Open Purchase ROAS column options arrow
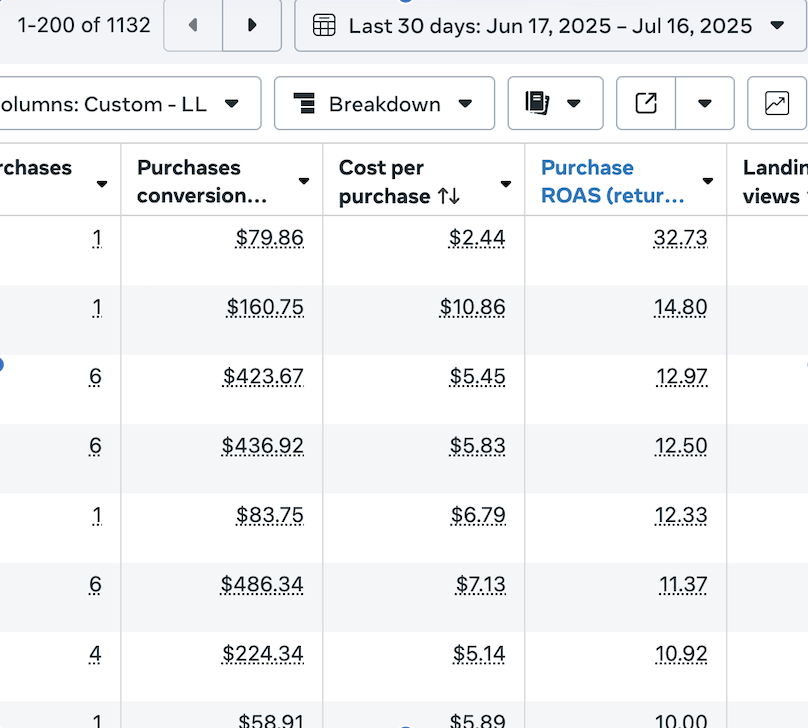The width and height of the screenshot is (808, 728). tap(708, 182)
